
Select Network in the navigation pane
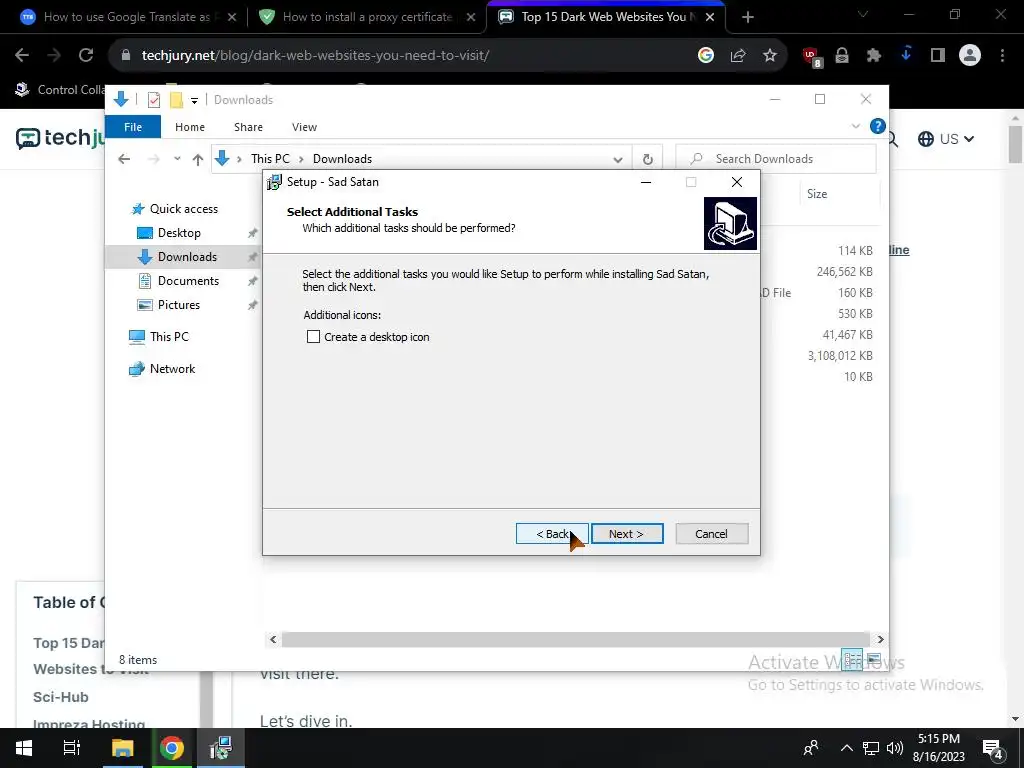172,369
